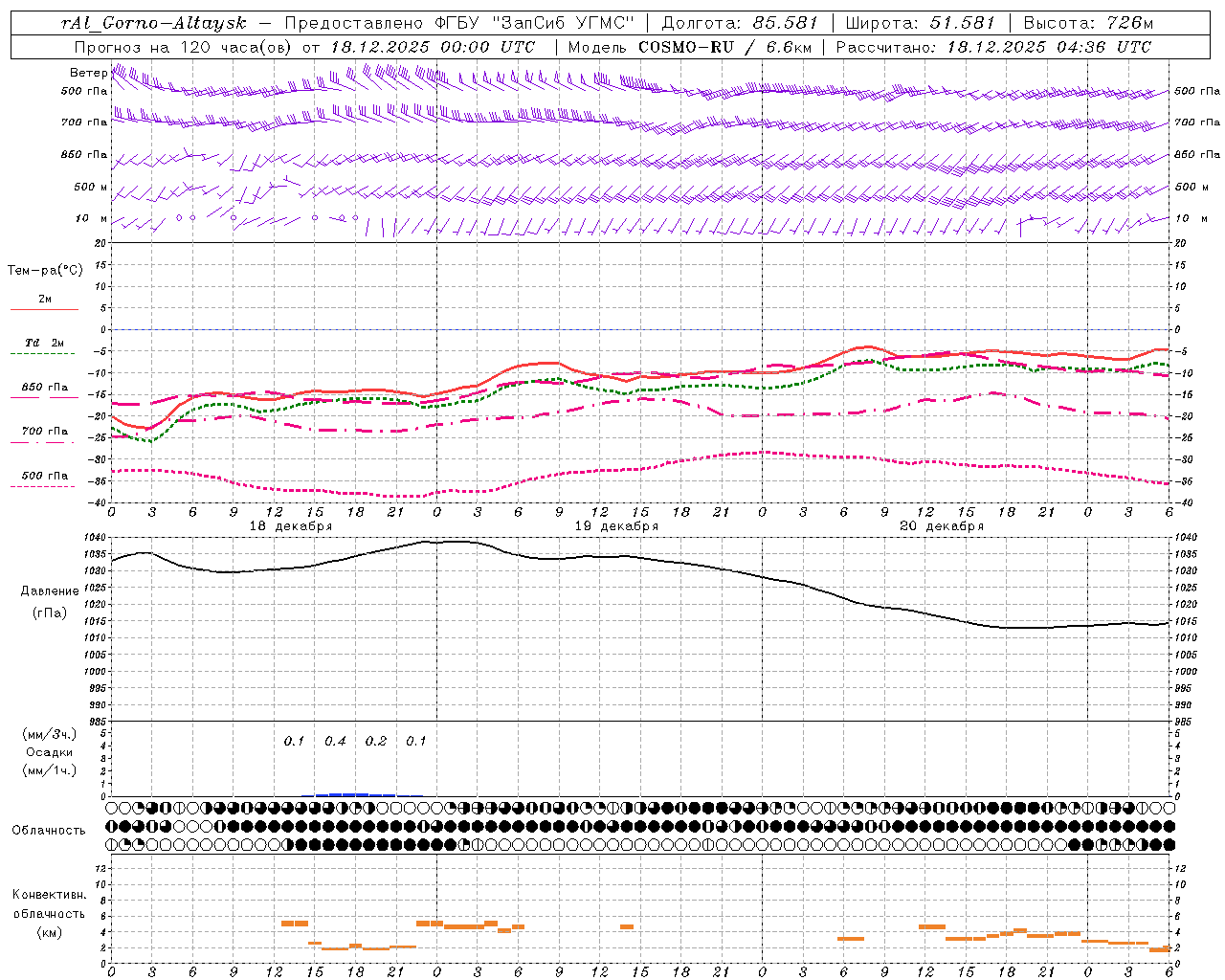The height and width of the screenshot is (980, 1225).
Task: Click the 'Рассчитано: 18.12.2025 04:36 UTC' timestamp
Action: coord(993,47)
